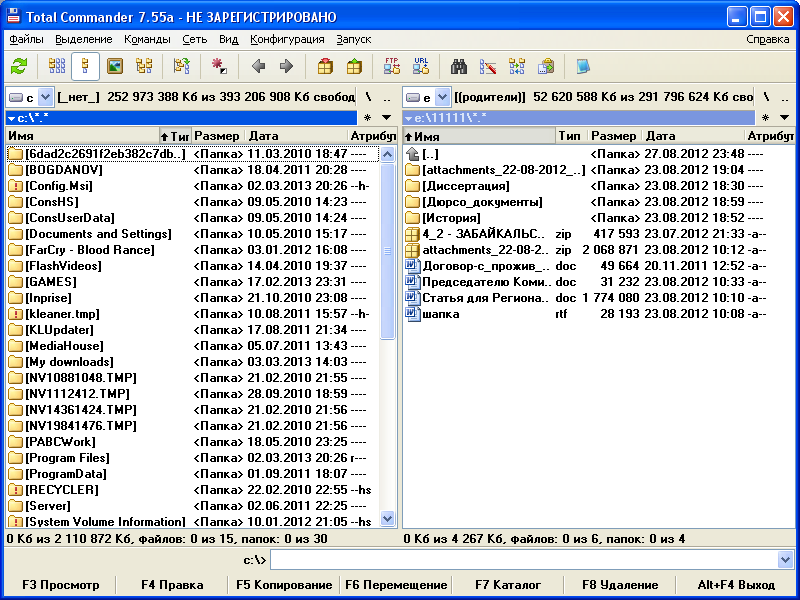The image size is (800, 600).
Task: Click the left panel scroll up arrow
Action: point(388,155)
